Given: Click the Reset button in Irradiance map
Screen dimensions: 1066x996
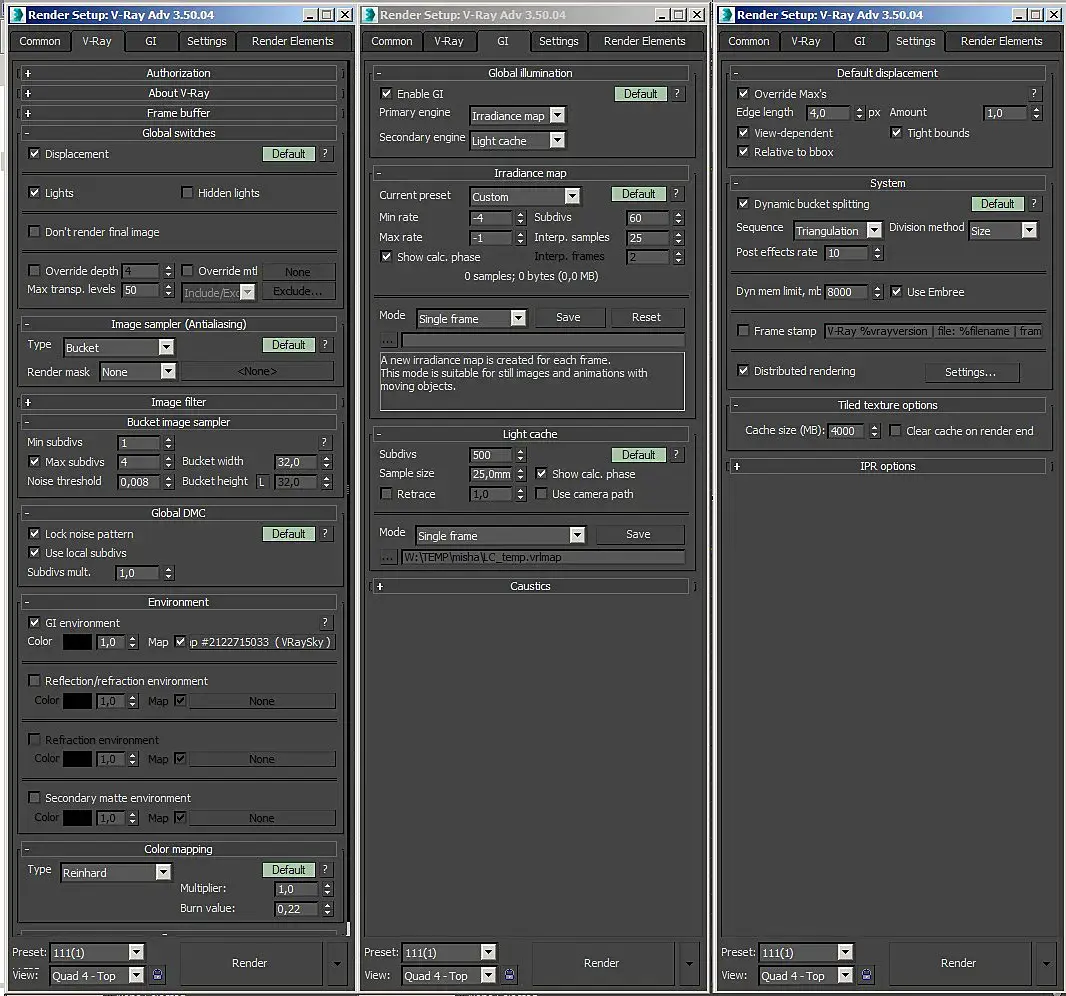Looking at the screenshot, I should tap(646, 317).
